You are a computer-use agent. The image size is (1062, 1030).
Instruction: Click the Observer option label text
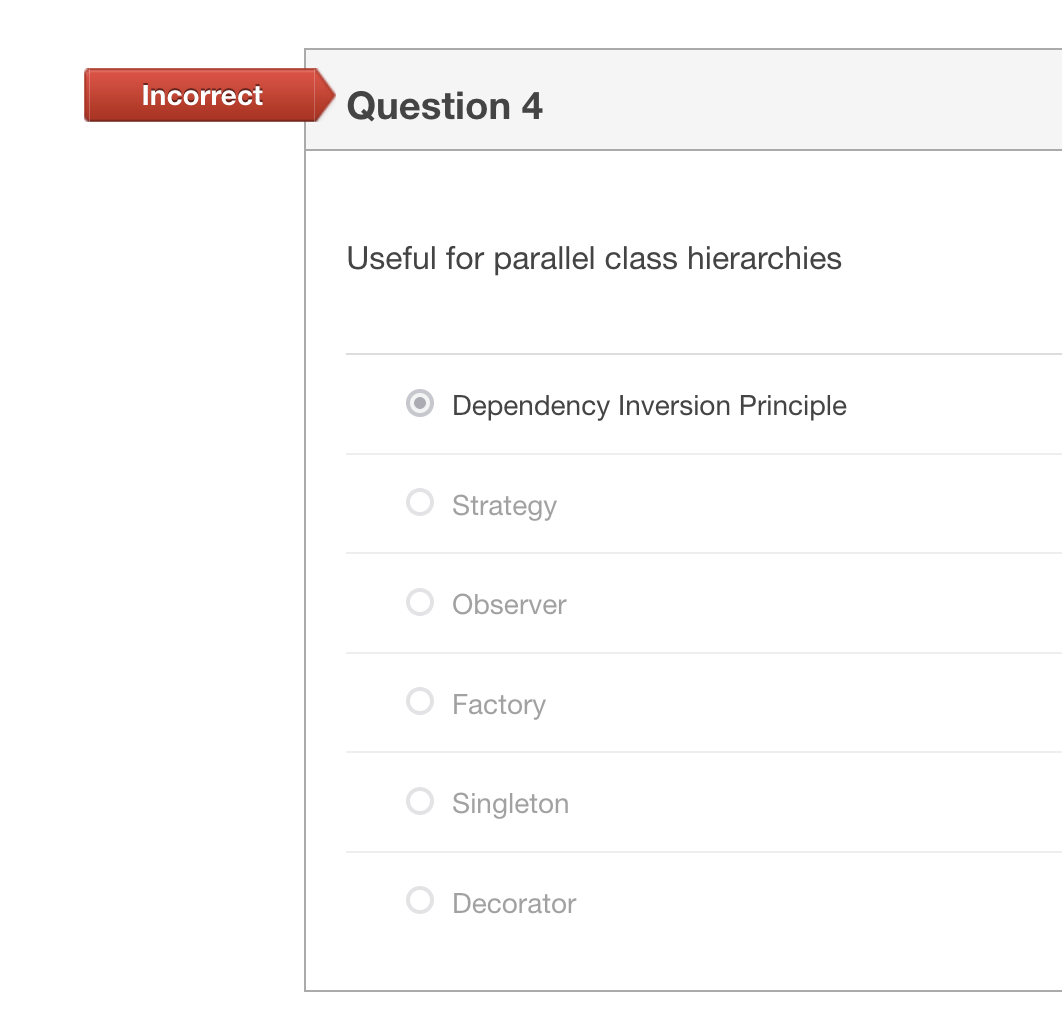click(x=509, y=604)
